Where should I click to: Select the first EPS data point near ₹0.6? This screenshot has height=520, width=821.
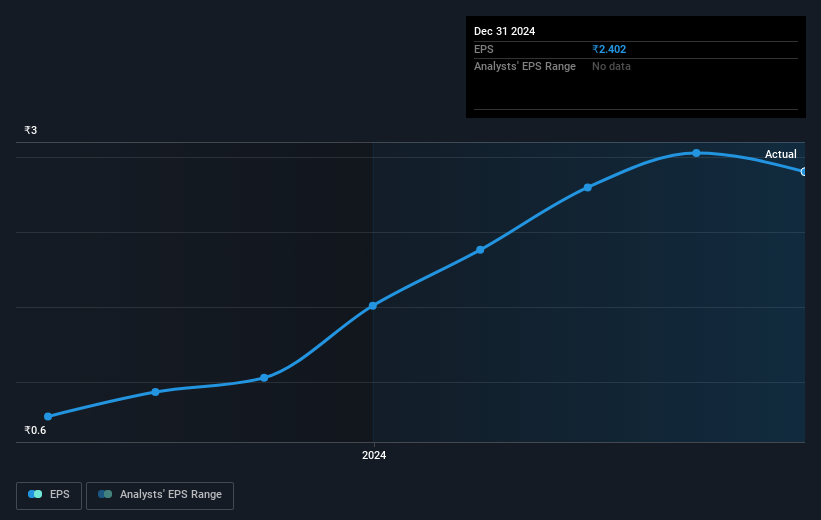[x=48, y=416]
